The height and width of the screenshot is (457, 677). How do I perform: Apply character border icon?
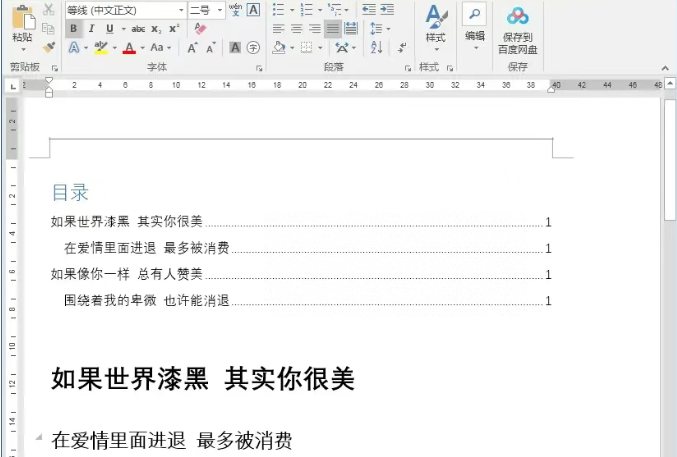253,10
